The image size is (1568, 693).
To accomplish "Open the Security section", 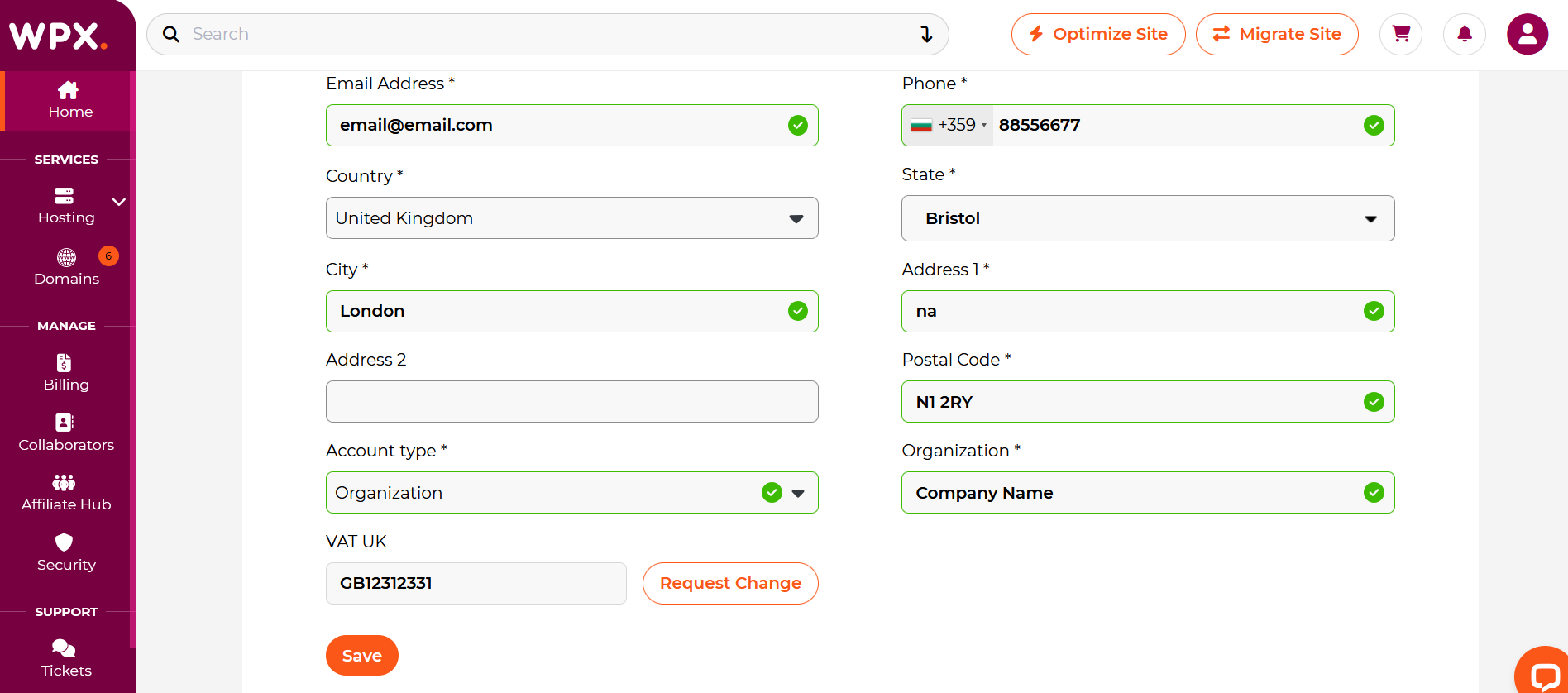I will click(x=66, y=553).
